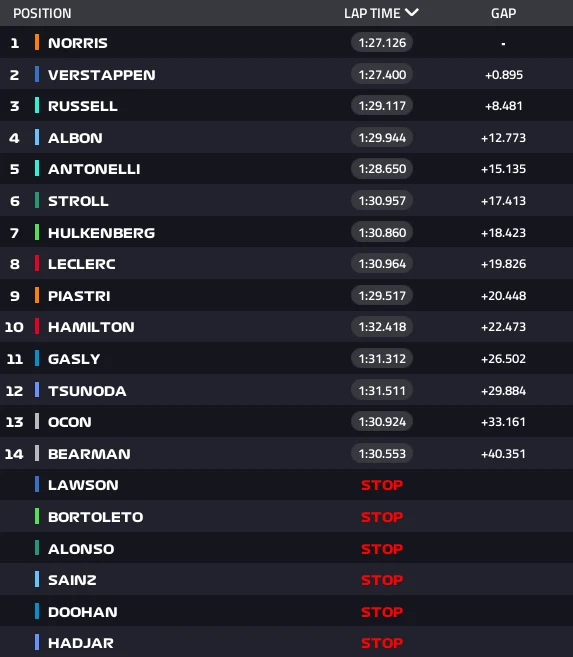Select the green team bar next to STROLL

click(x=37, y=200)
